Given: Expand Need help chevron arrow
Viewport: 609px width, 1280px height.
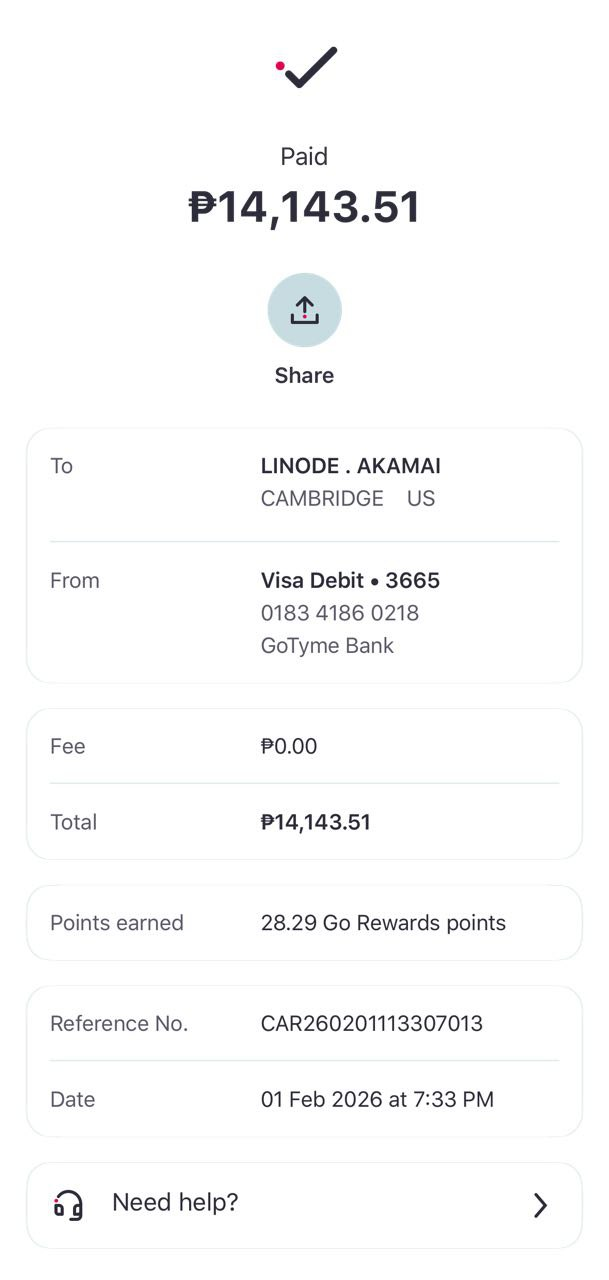Looking at the screenshot, I should (540, 1205).
